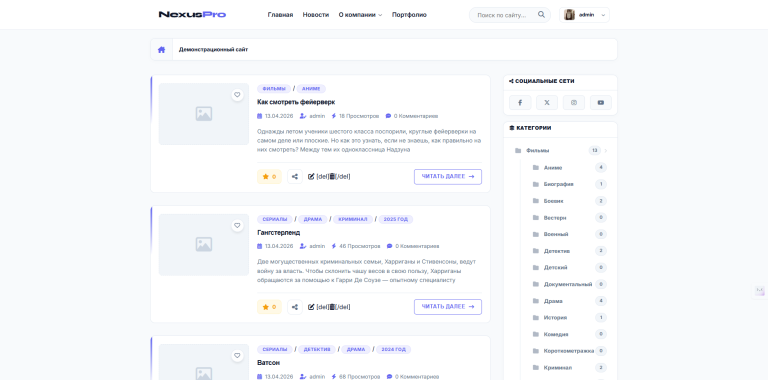Open the YouTube social link
This screenshot has height=380, width=768.
600,103
